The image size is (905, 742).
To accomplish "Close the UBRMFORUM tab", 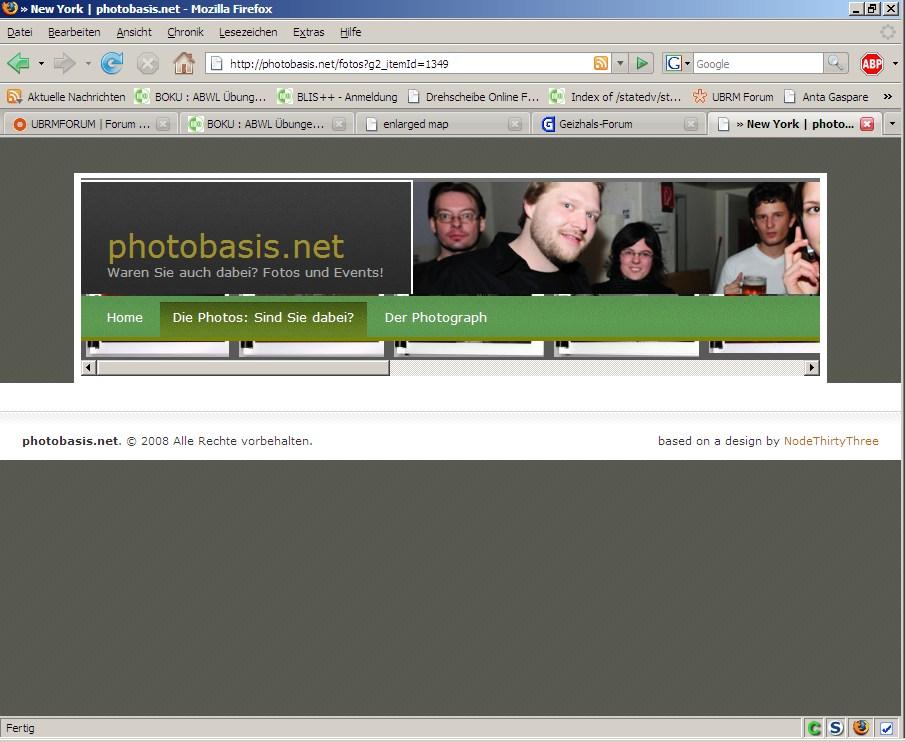I will tap(163, 124).
